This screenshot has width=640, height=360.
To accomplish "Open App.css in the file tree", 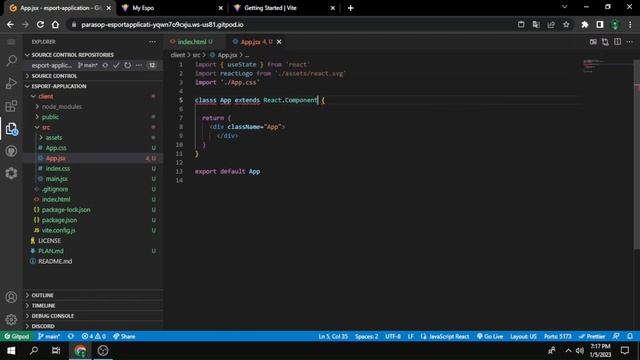I will pos(56,148).
